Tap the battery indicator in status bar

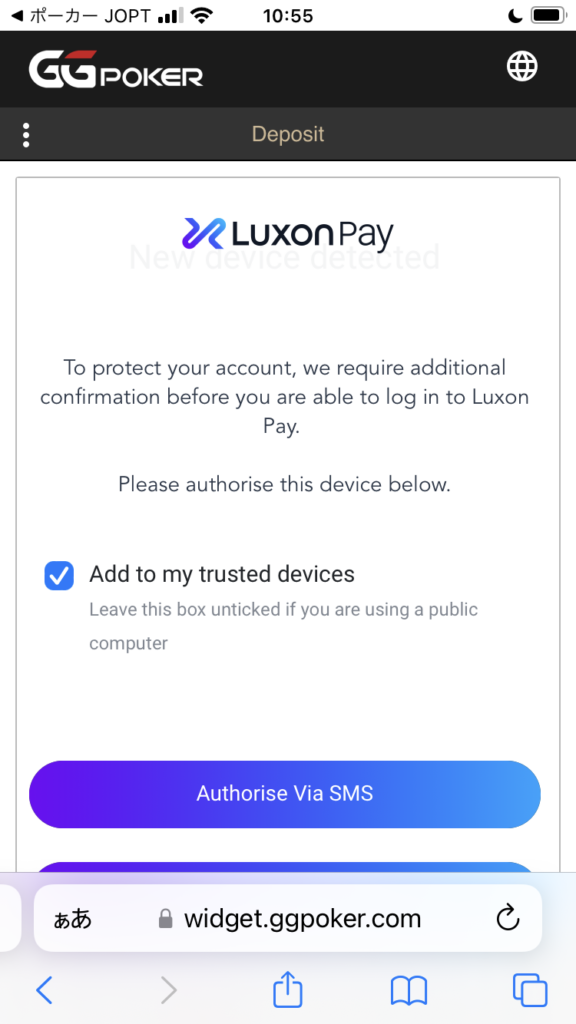[547, 15]
